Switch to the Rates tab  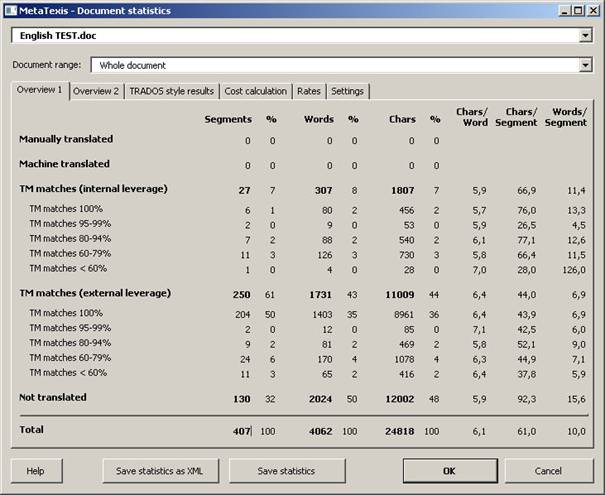309,91
